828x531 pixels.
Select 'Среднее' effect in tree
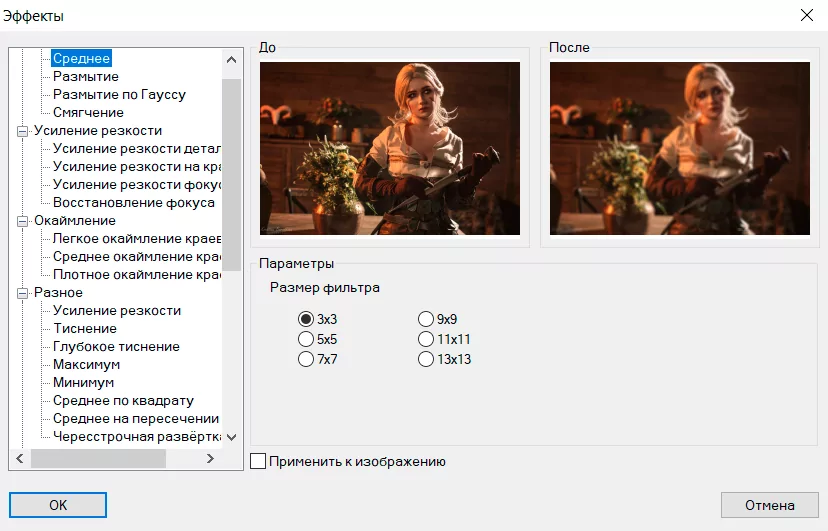click(x=81, y=58)
